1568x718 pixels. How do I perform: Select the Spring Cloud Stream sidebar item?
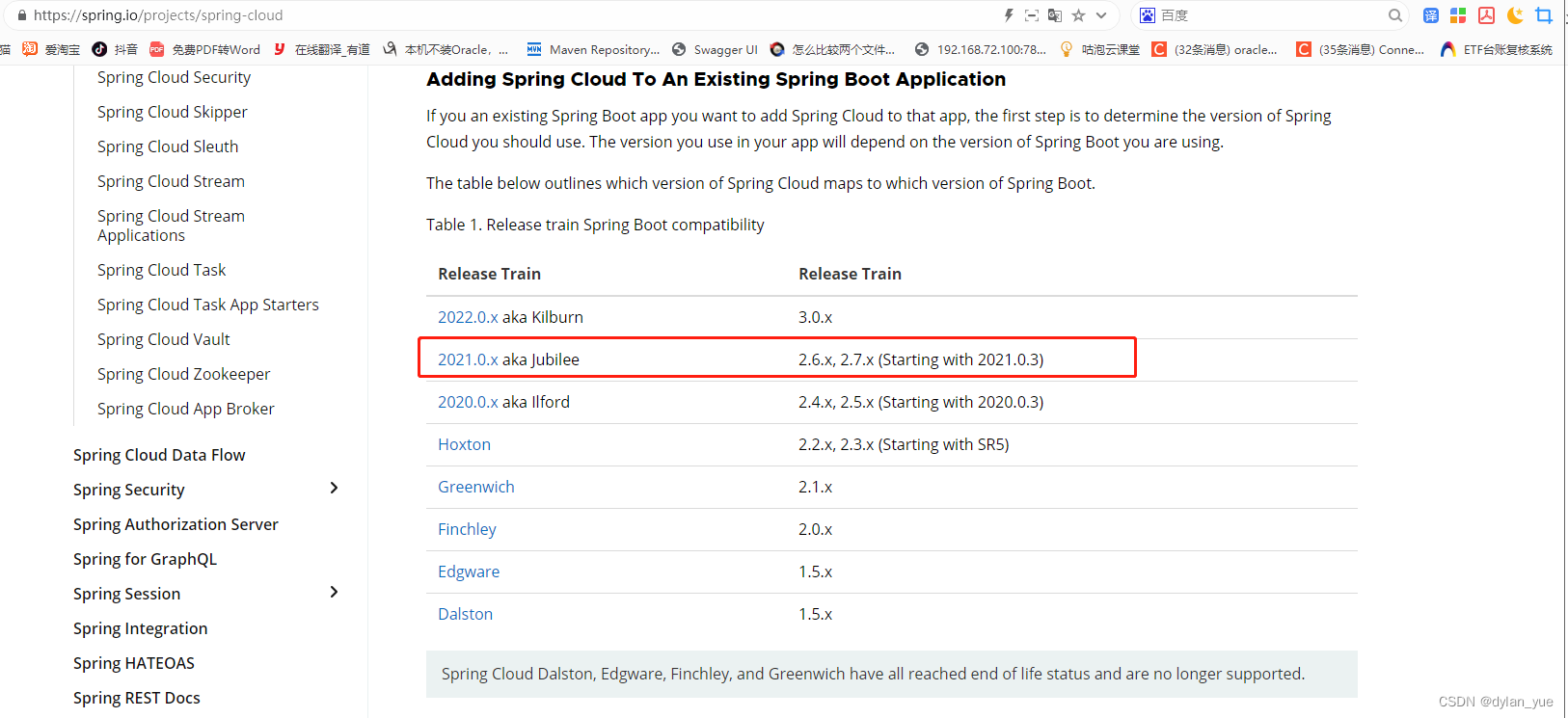171,181
